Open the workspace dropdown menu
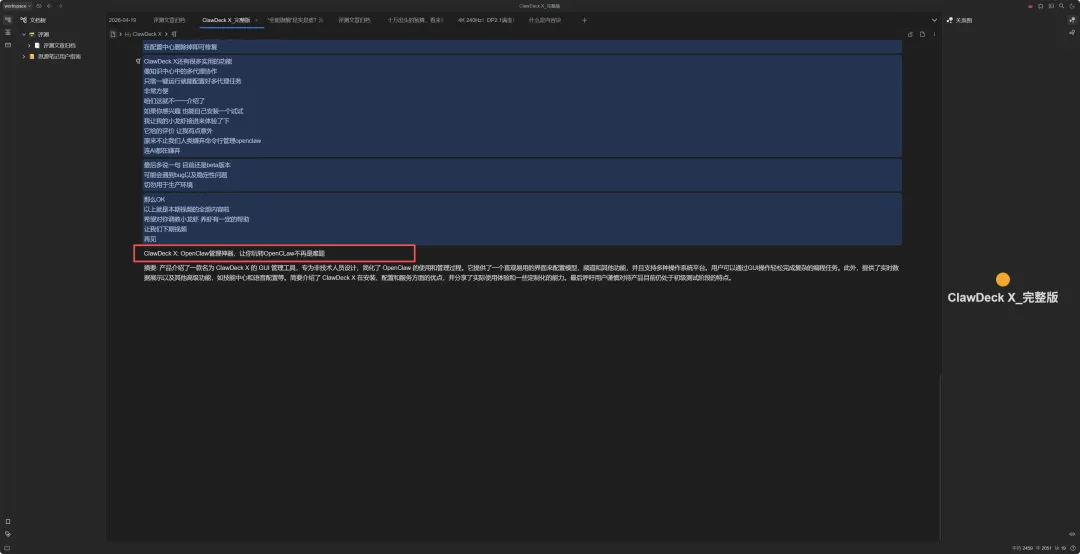 18,6
